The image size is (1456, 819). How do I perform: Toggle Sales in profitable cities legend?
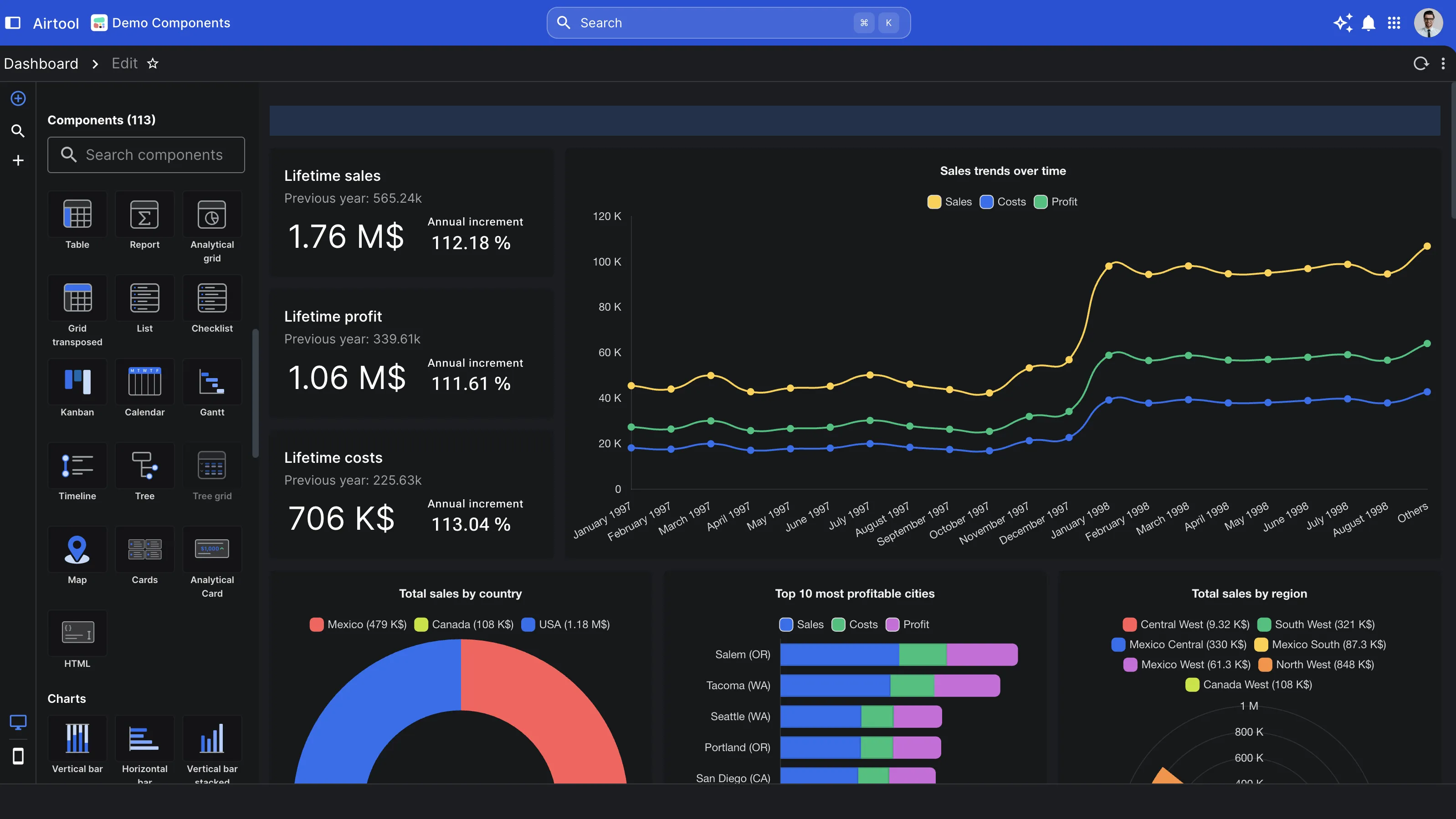(x=801, y=624)
